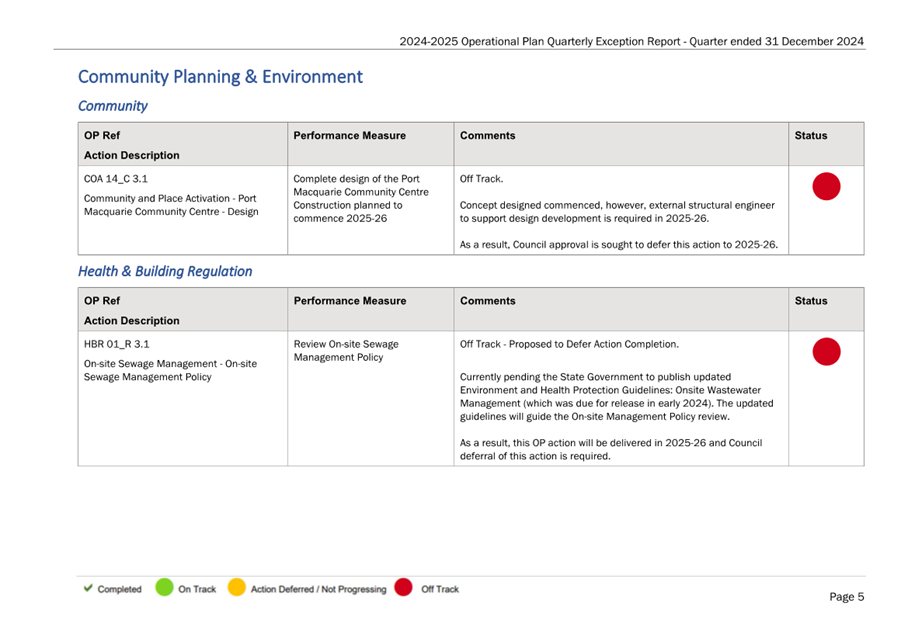908x641 pixels.
Task: Click the yellow Action Deferred legend circle
Action: (x=237, y=587)
